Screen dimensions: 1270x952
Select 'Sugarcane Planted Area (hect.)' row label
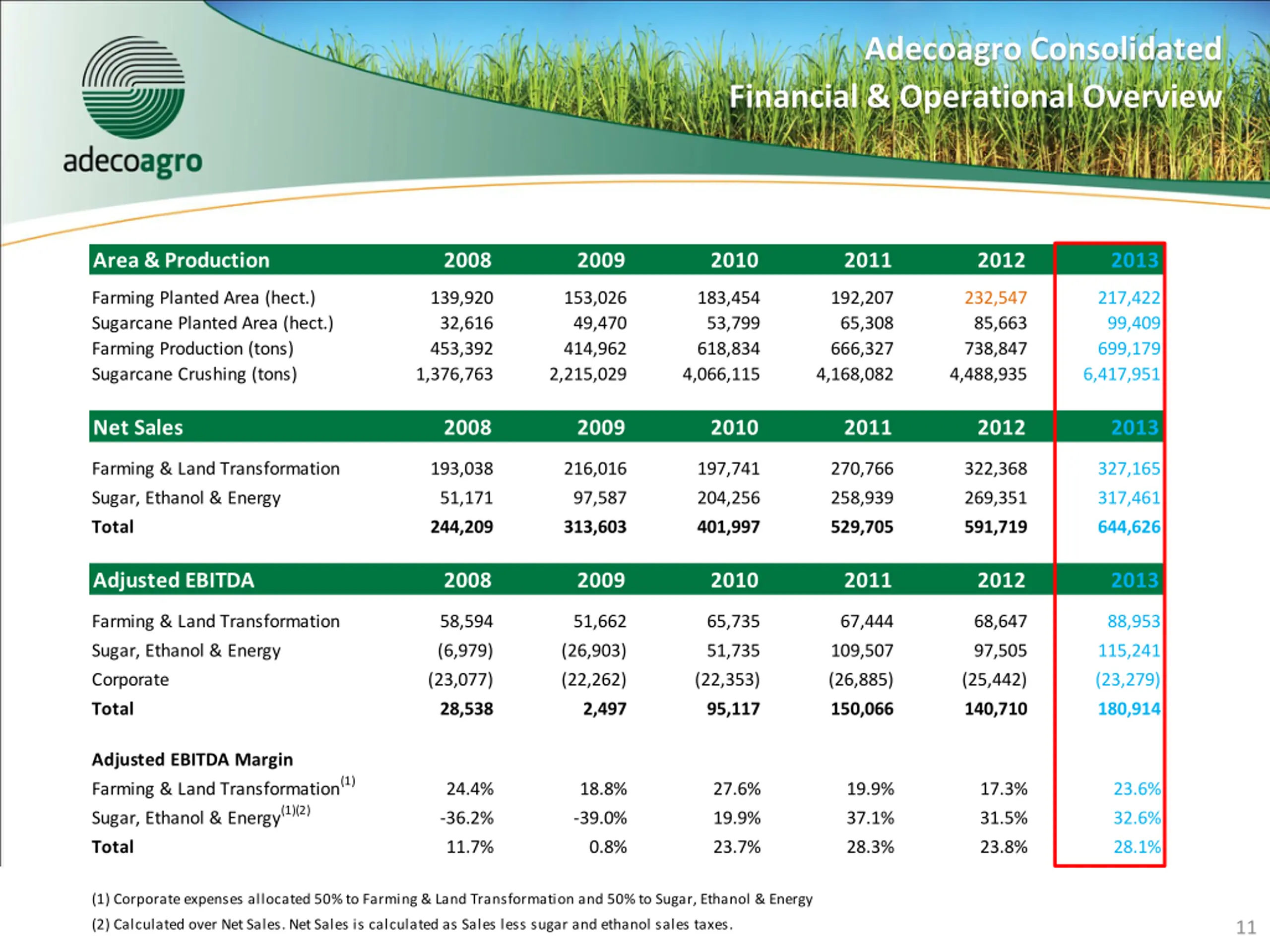click(212, 323)
